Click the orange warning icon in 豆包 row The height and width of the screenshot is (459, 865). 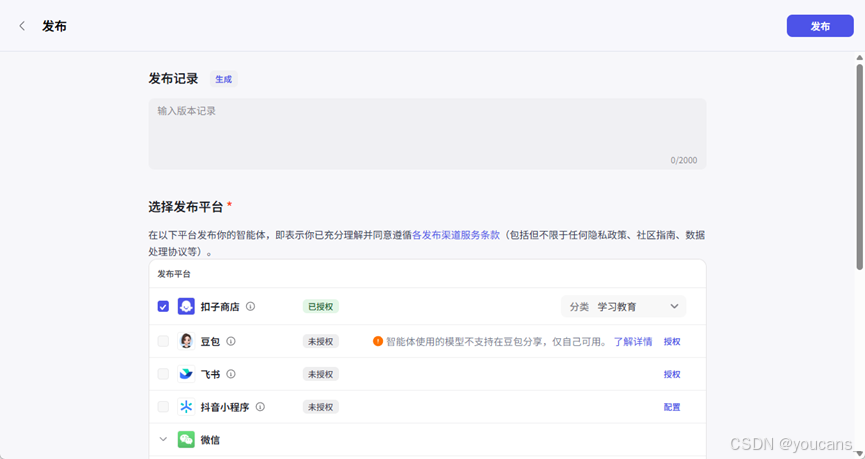[x=378, y=341]
